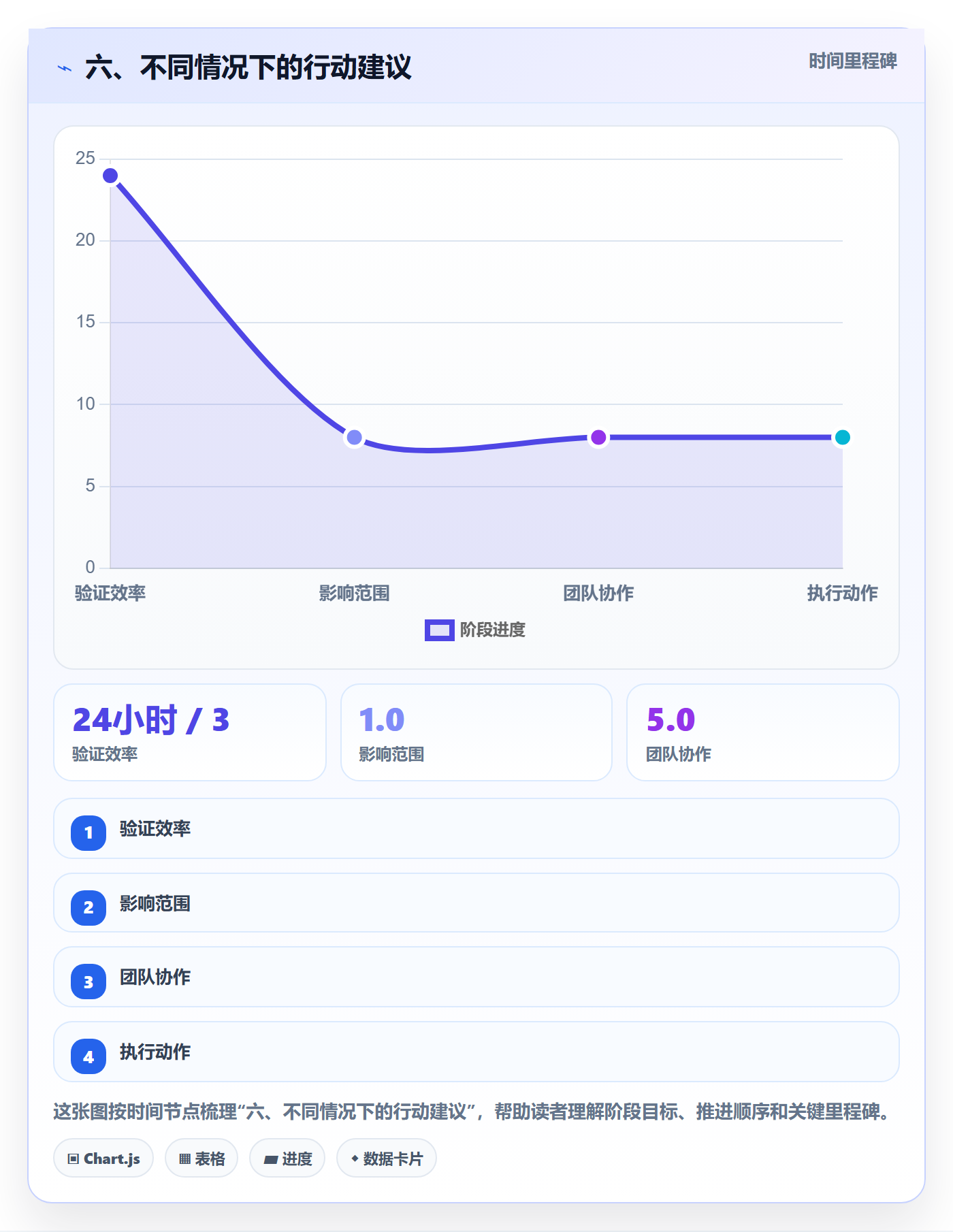Click the y-axis value 25
The height and width of the screenshot is (1232, 953).
pos(85,158)
